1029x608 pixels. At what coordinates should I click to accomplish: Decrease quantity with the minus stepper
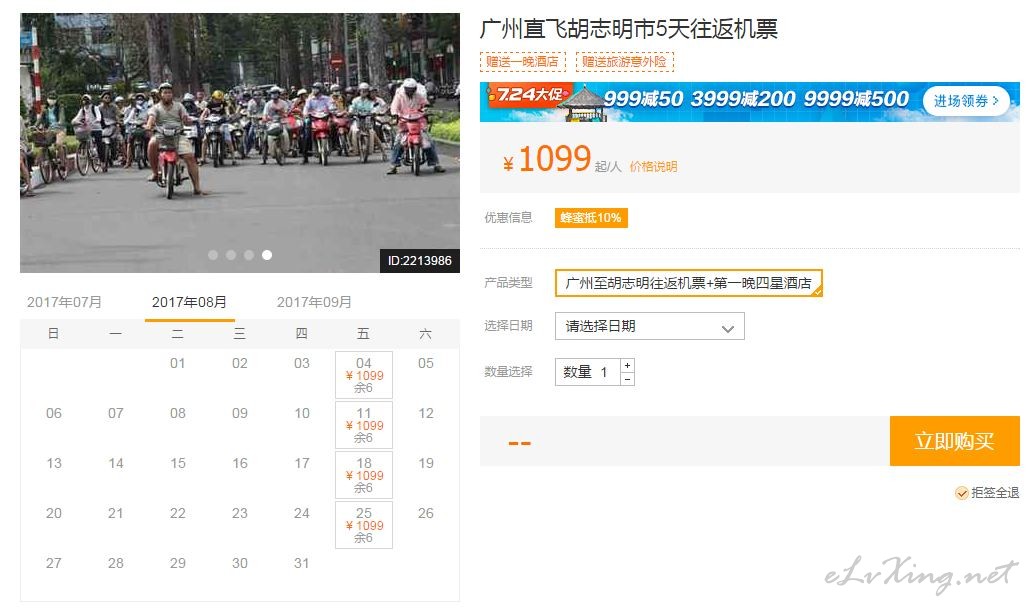click(627, 379)
